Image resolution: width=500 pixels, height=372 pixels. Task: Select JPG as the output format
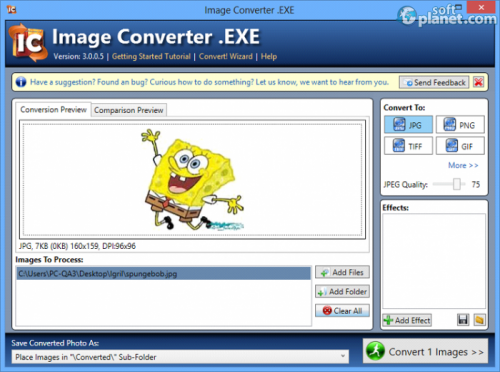(x=408, y=125)
